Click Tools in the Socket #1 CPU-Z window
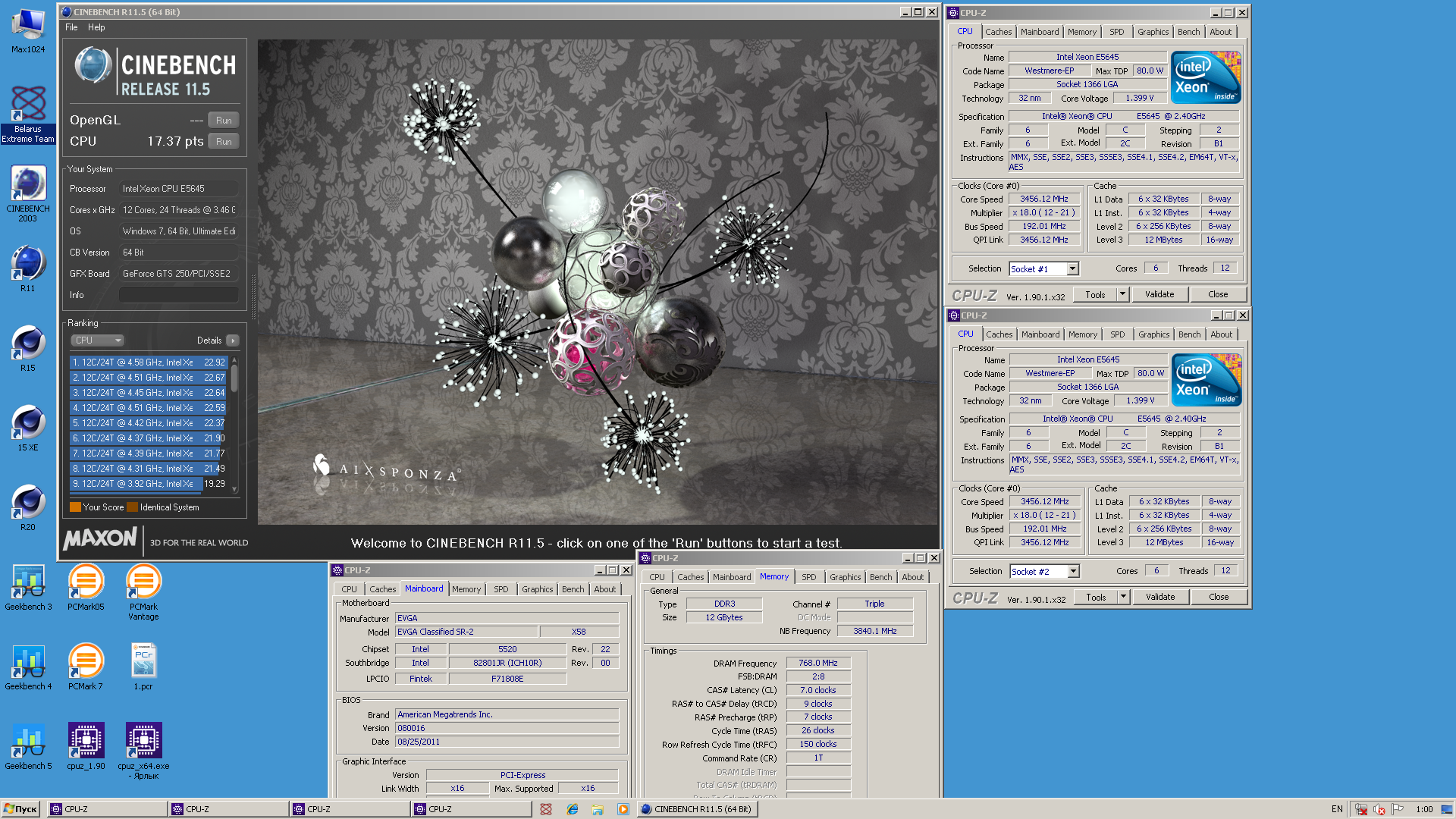 pos(1095,294)
